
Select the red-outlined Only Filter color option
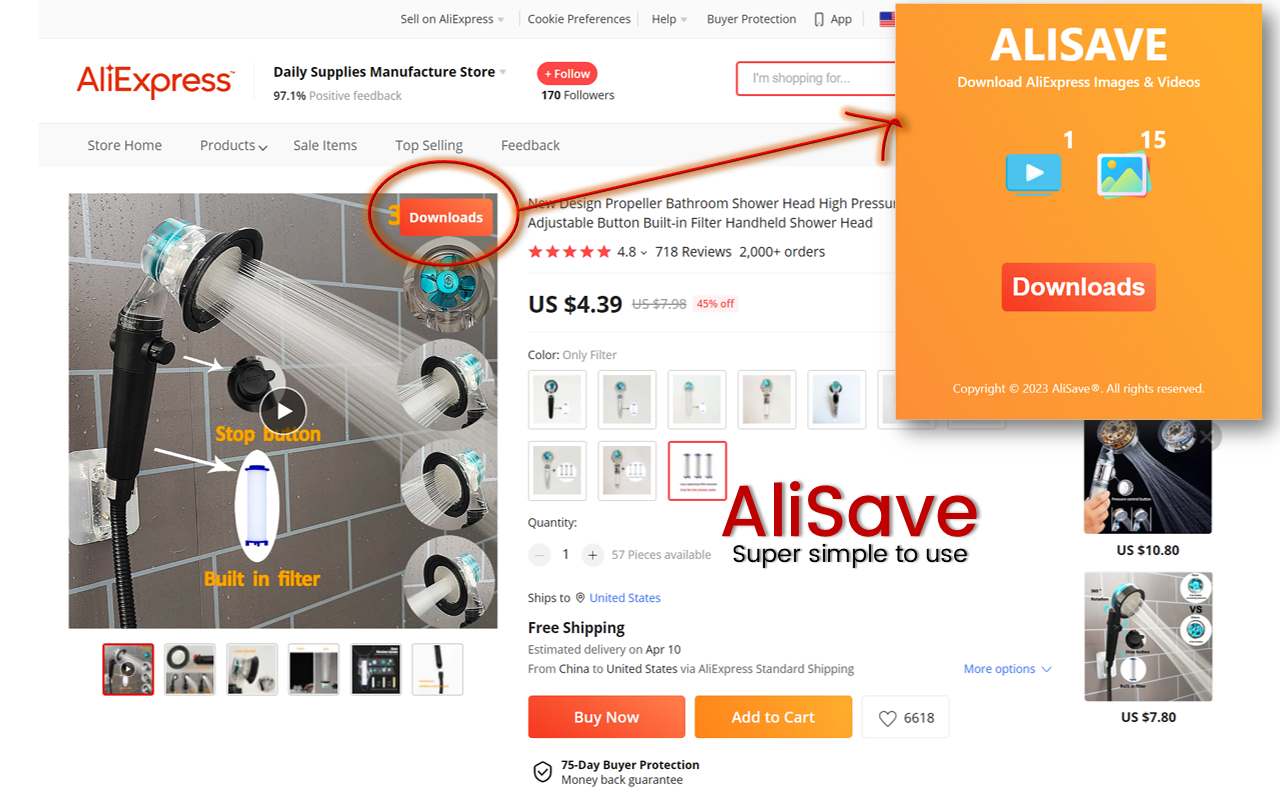coord(697,471)
